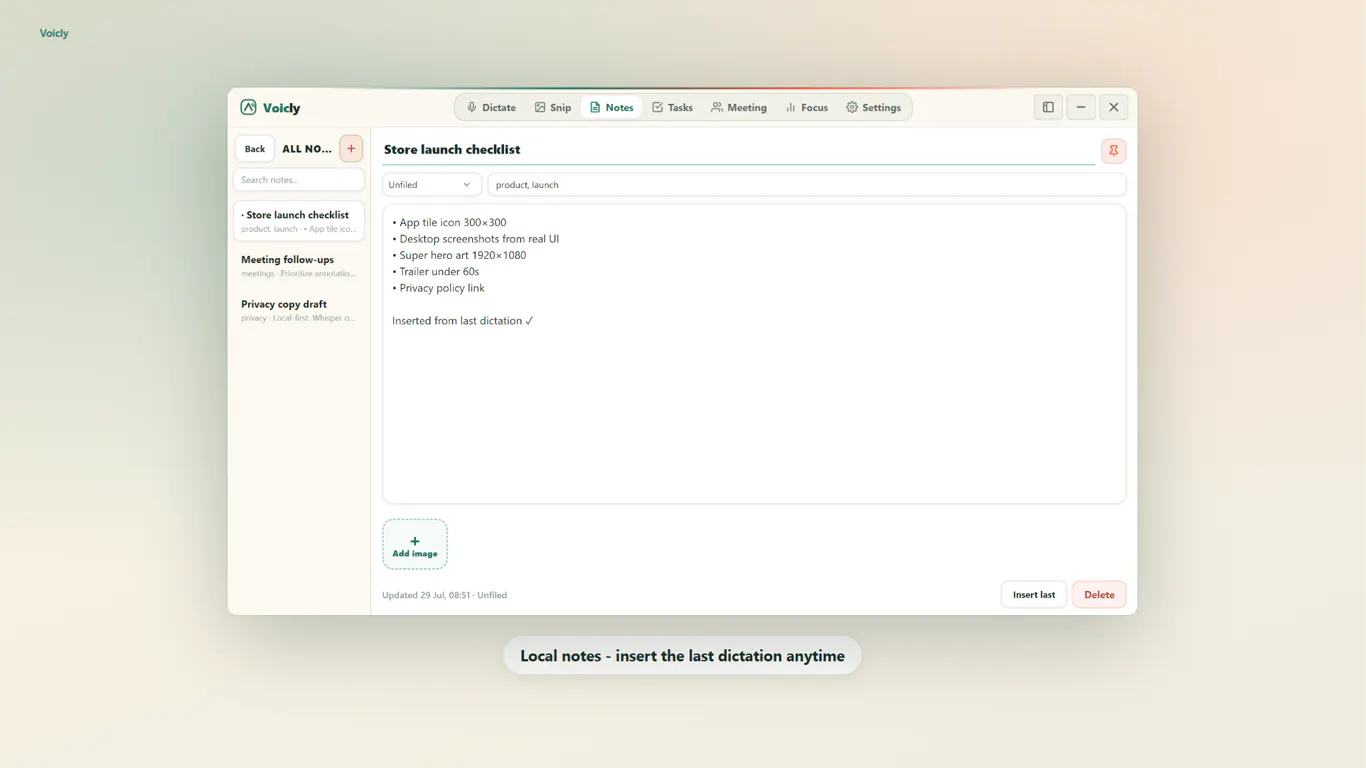1366x768 pixels.
Task: Edit the note title Store launch checklist
Action: (739, 149)
